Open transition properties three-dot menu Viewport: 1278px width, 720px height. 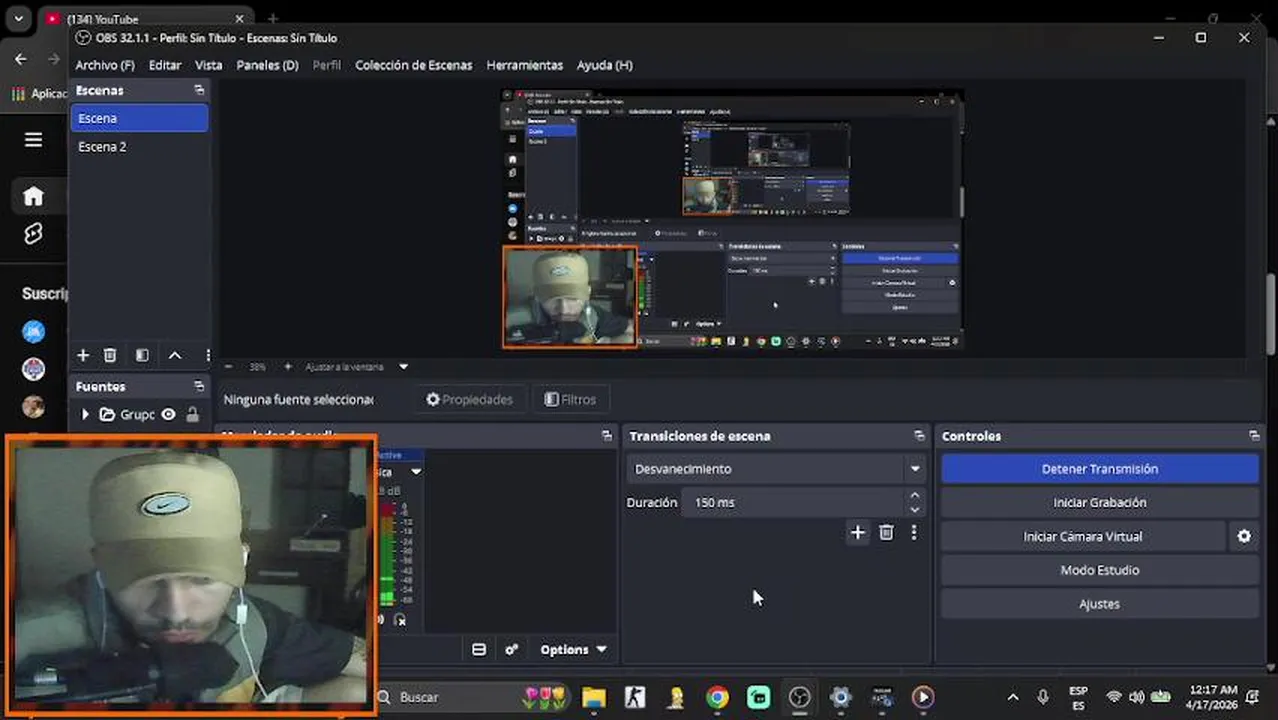[x=913, y=533]
